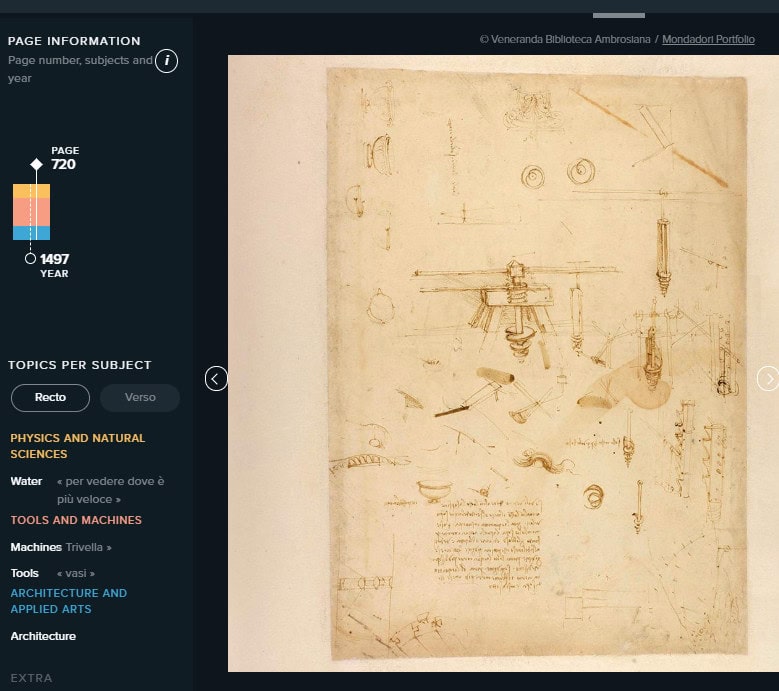
Task: Click the grey bar at the top
Action: 619,15
